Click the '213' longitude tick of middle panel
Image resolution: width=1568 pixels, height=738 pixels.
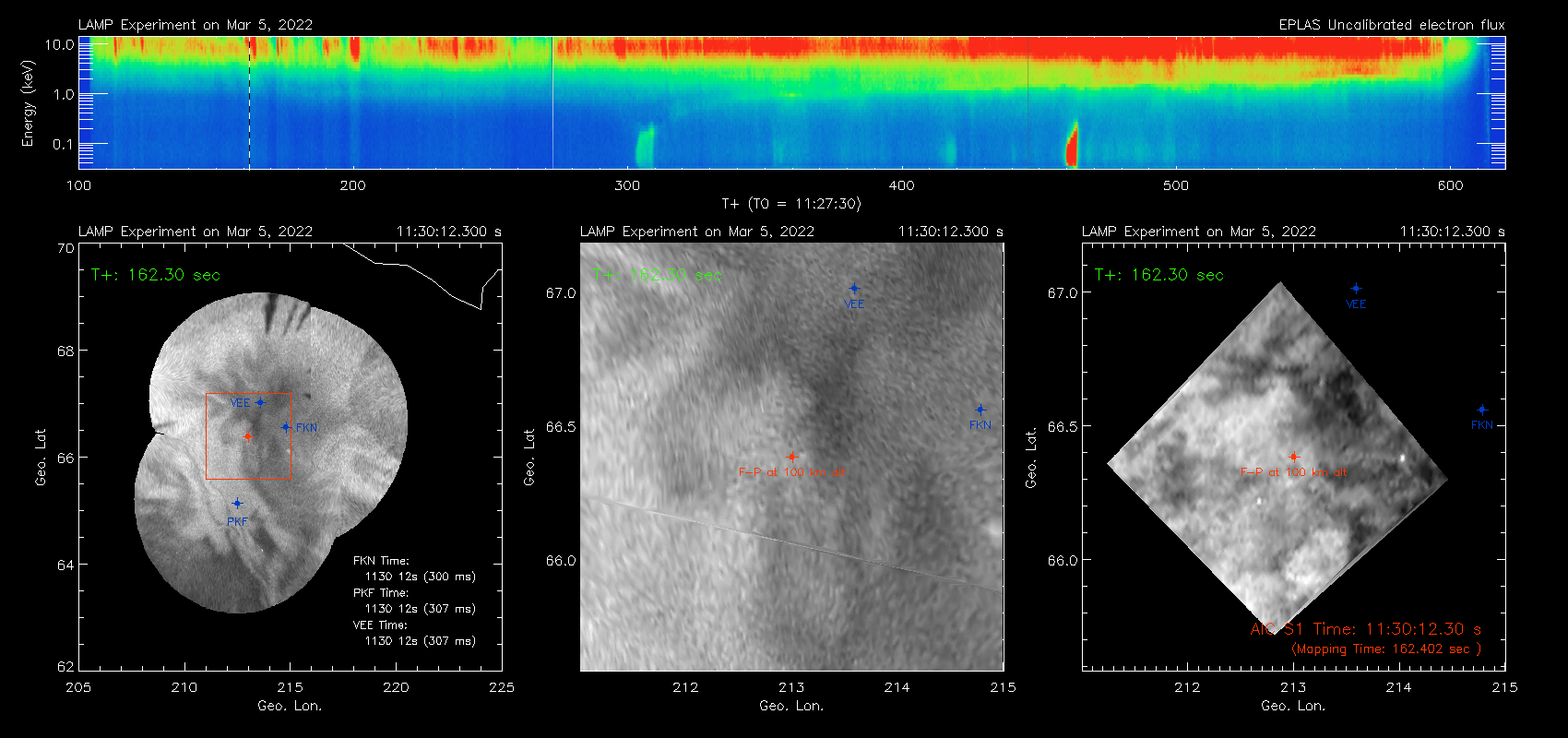[x=791, y=687]
